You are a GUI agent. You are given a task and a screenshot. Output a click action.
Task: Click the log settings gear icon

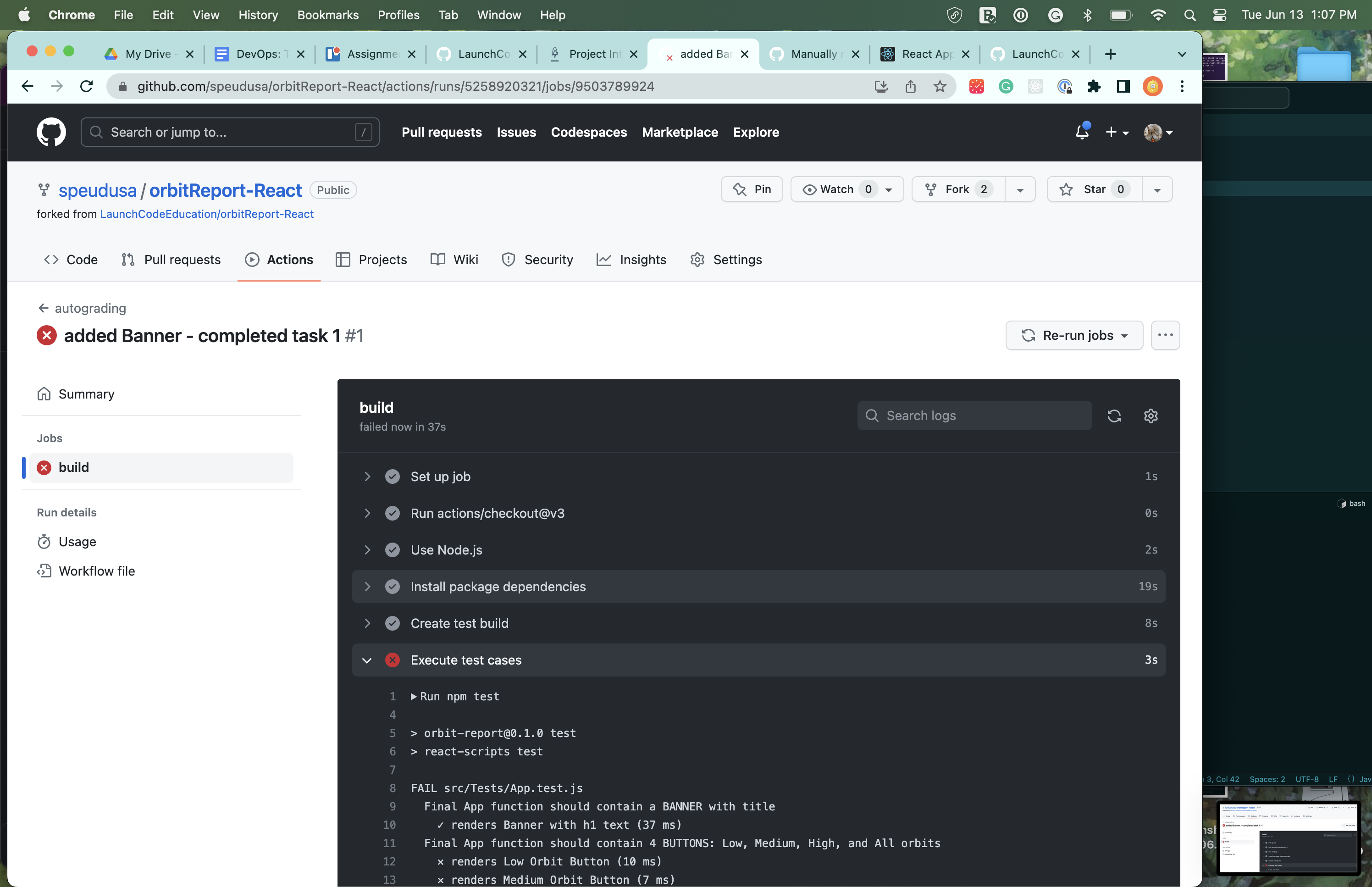tap(1151, 416)
